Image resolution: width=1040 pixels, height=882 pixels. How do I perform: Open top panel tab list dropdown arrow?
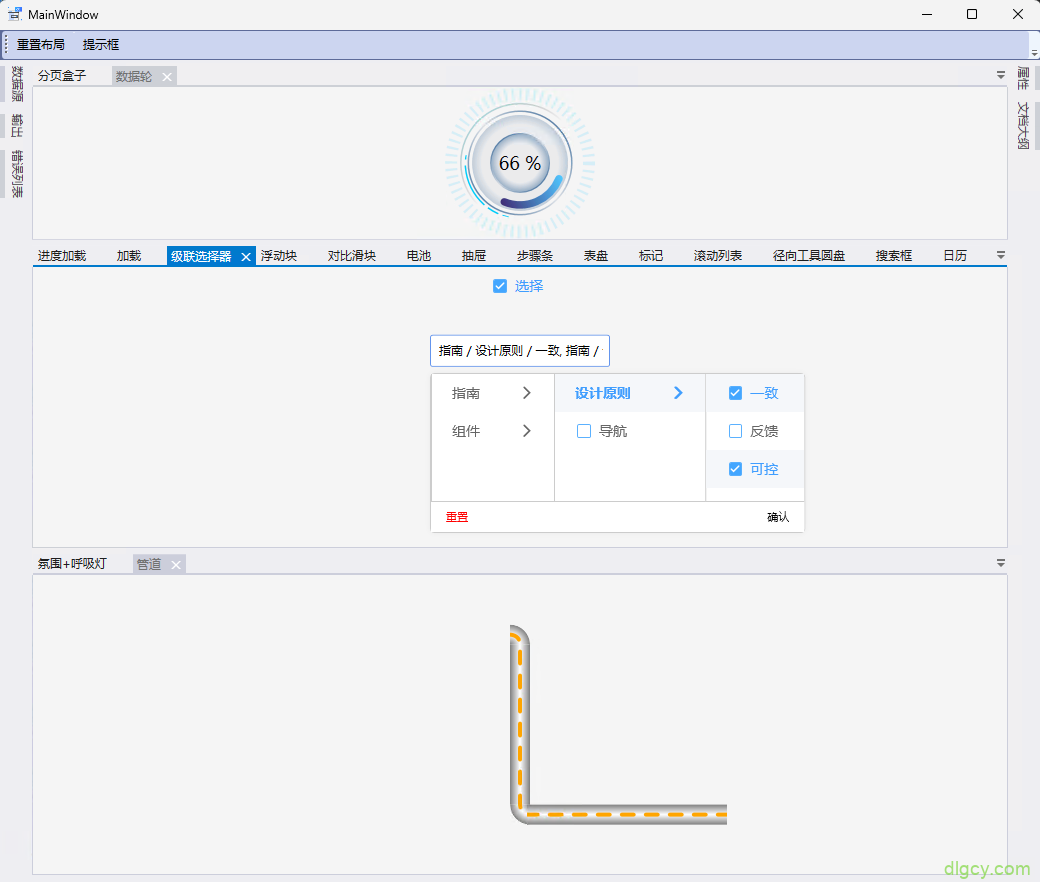click(x=1001, y=75)
